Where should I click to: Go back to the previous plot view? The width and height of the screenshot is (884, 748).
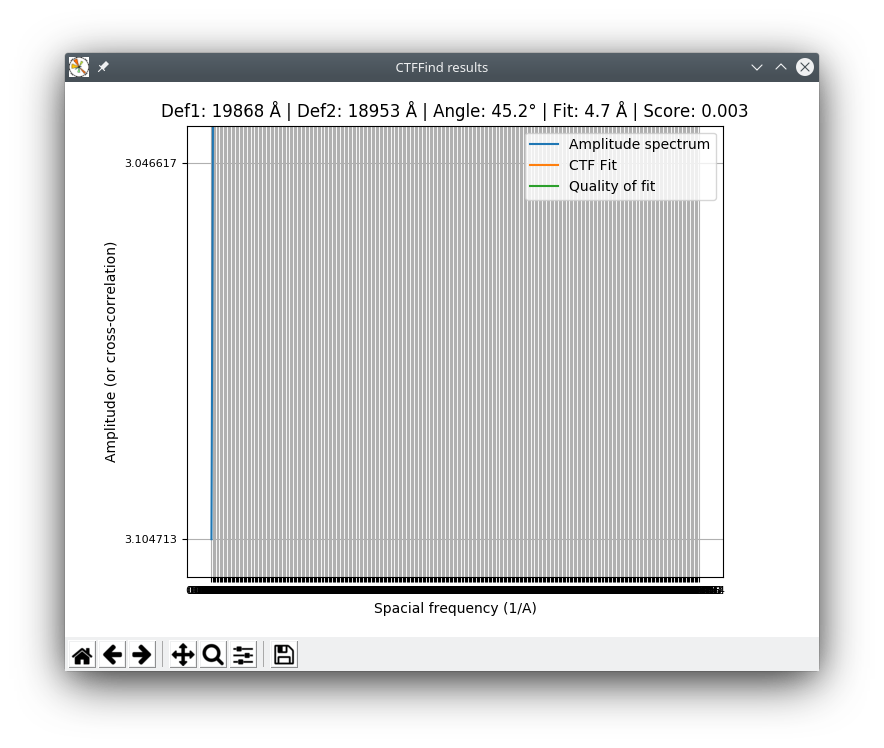112,655
